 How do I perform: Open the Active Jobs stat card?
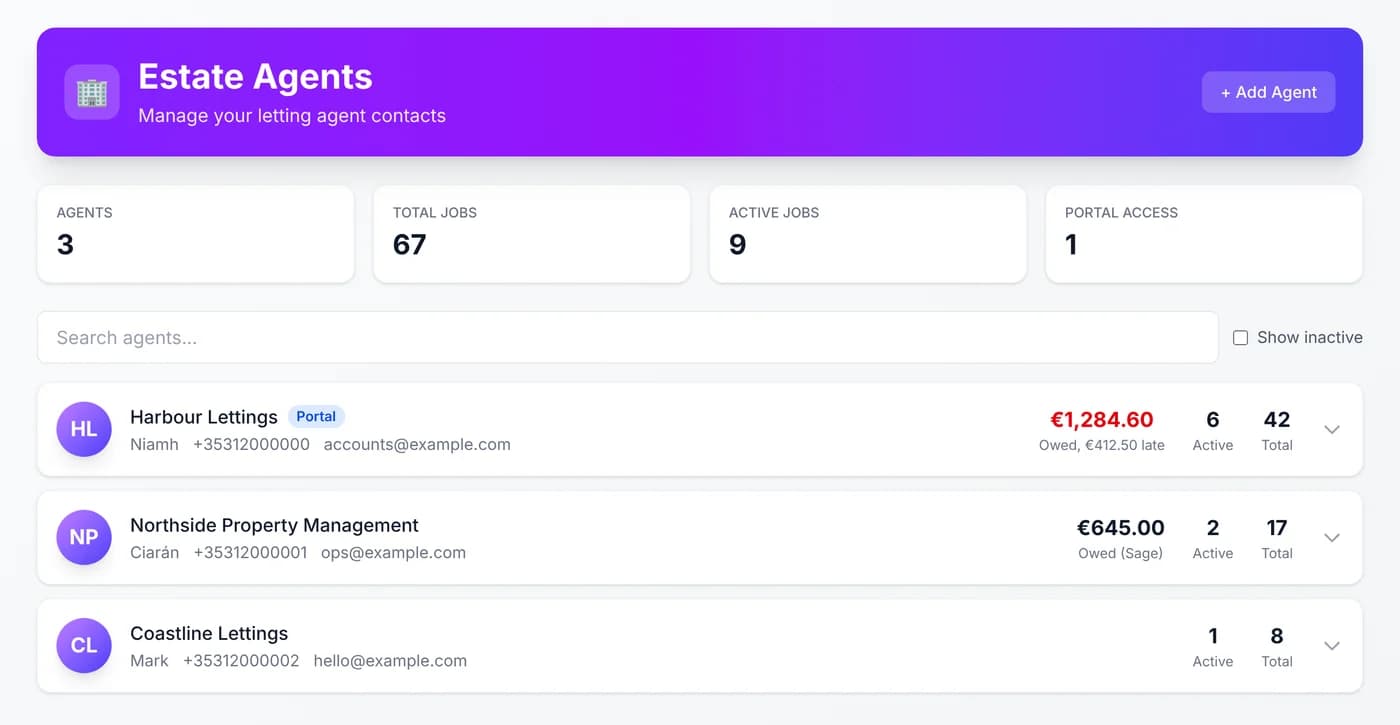coord(867,234)
